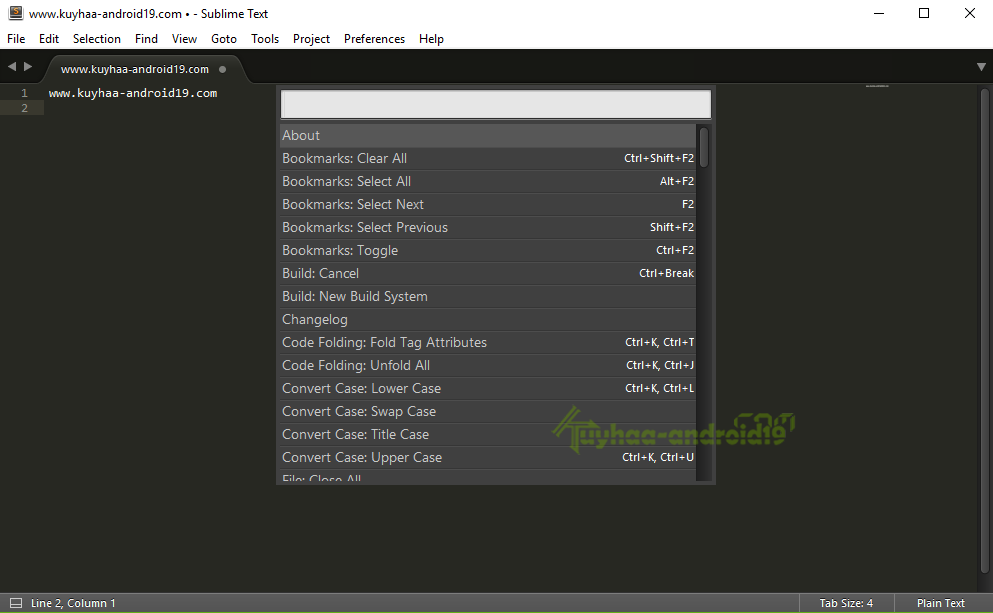Choose Bookmarks: Toggle command
The width and height of the screenshot is (993, 613).
[488, 250]
